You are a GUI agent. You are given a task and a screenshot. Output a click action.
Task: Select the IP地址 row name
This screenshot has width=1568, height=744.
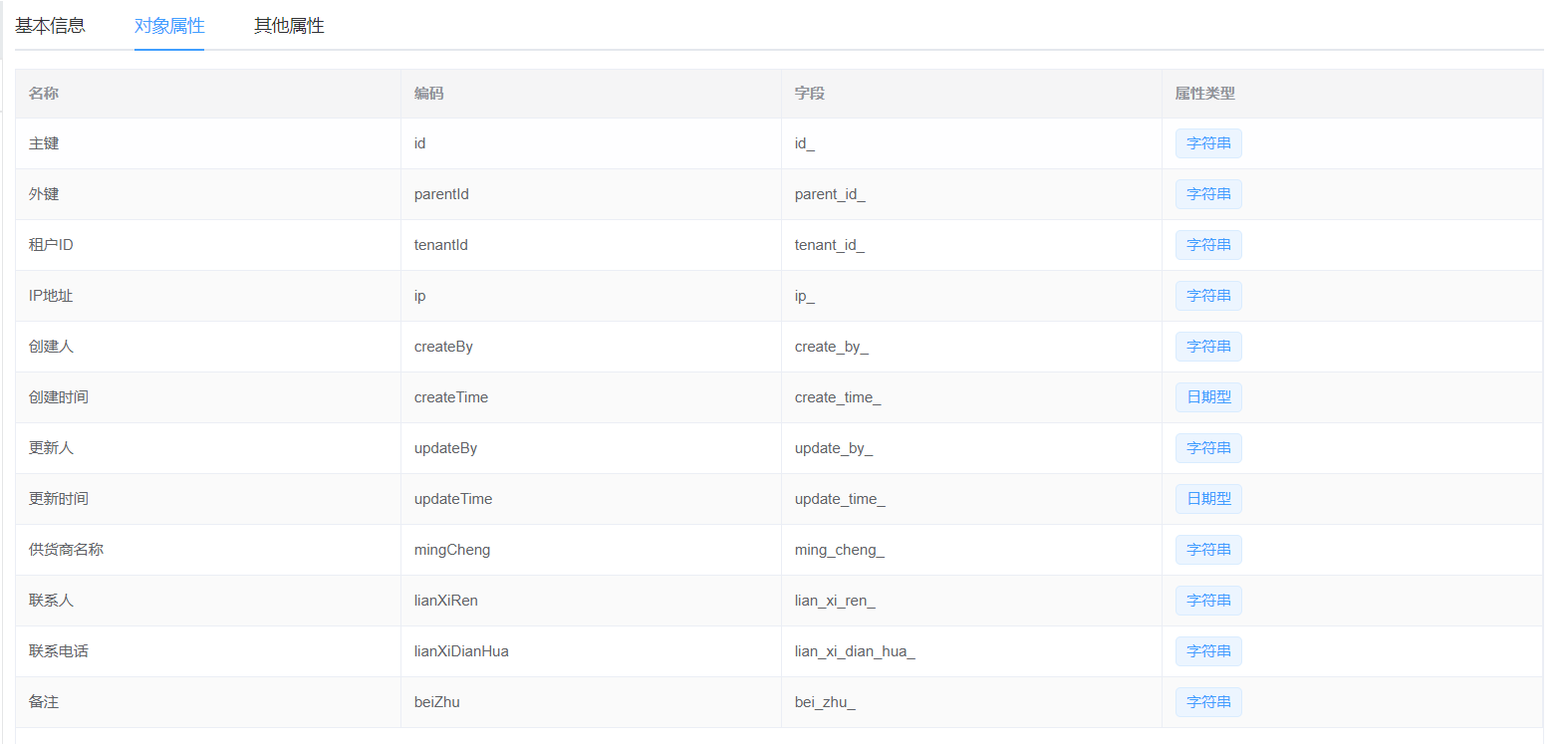51,296
